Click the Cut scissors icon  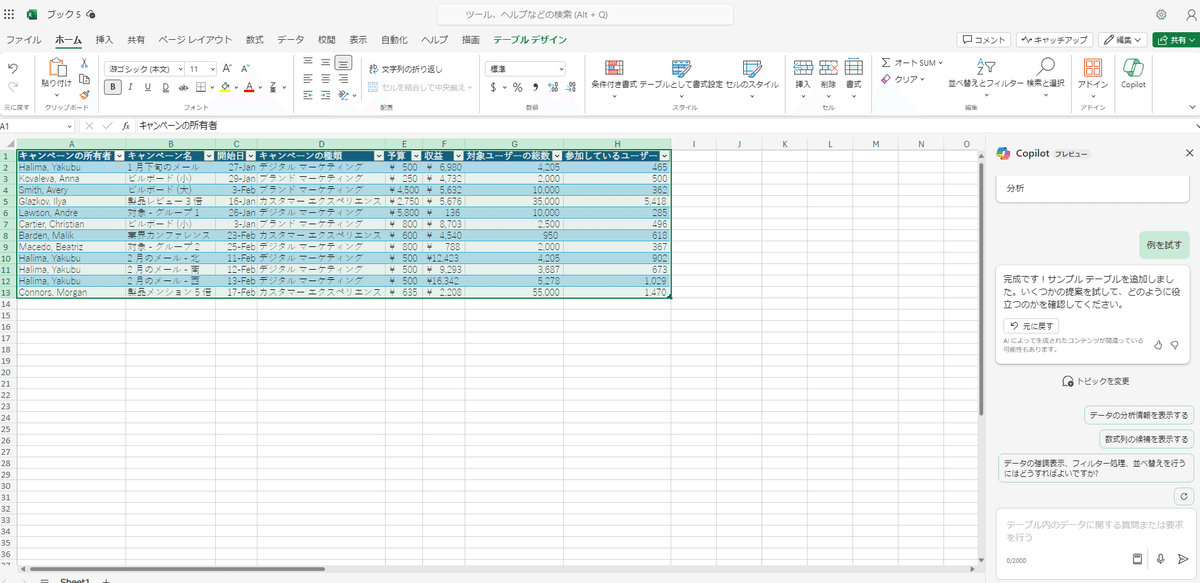(84, 63)
